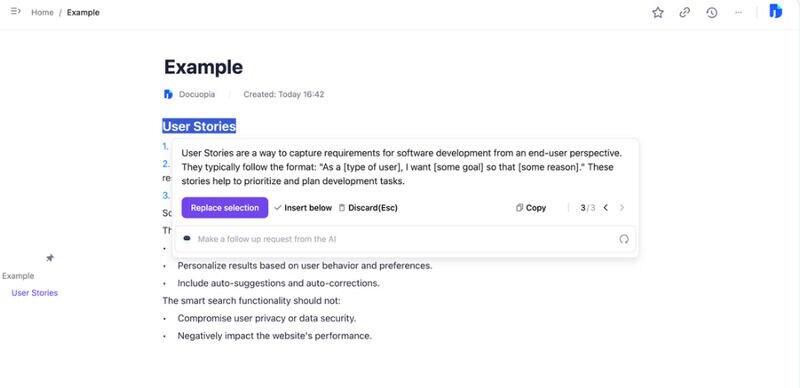This screenshot has width=800, height=388.
Task: Toggle the sidebar menu icon
Action: [15, 11]
